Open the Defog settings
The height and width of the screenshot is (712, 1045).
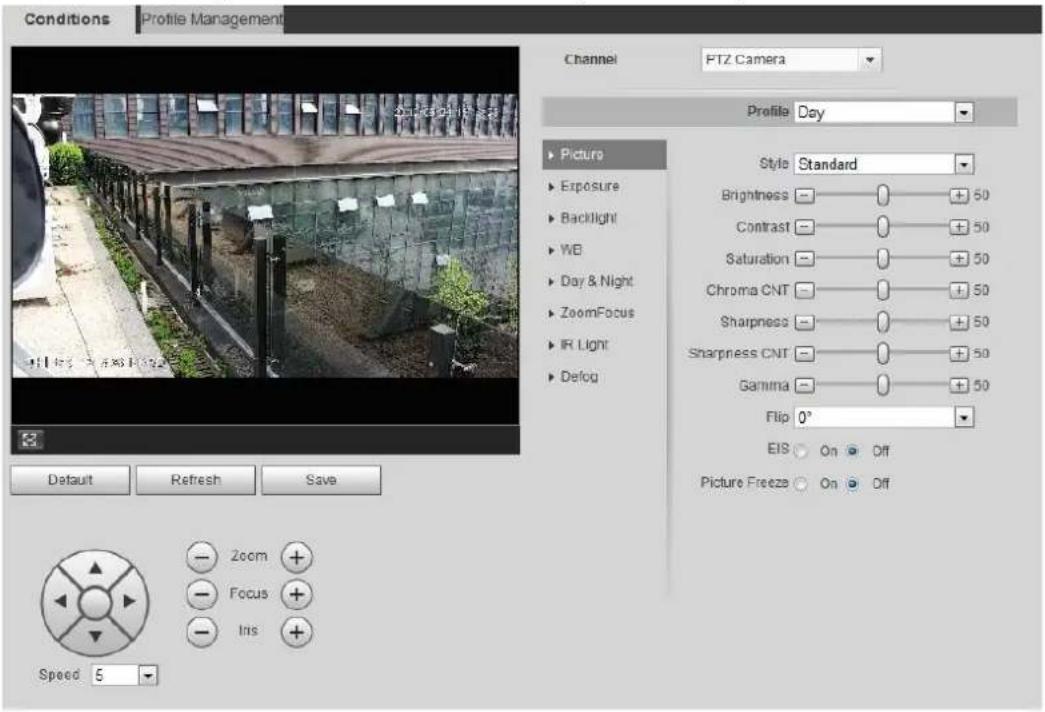[578, 377]
